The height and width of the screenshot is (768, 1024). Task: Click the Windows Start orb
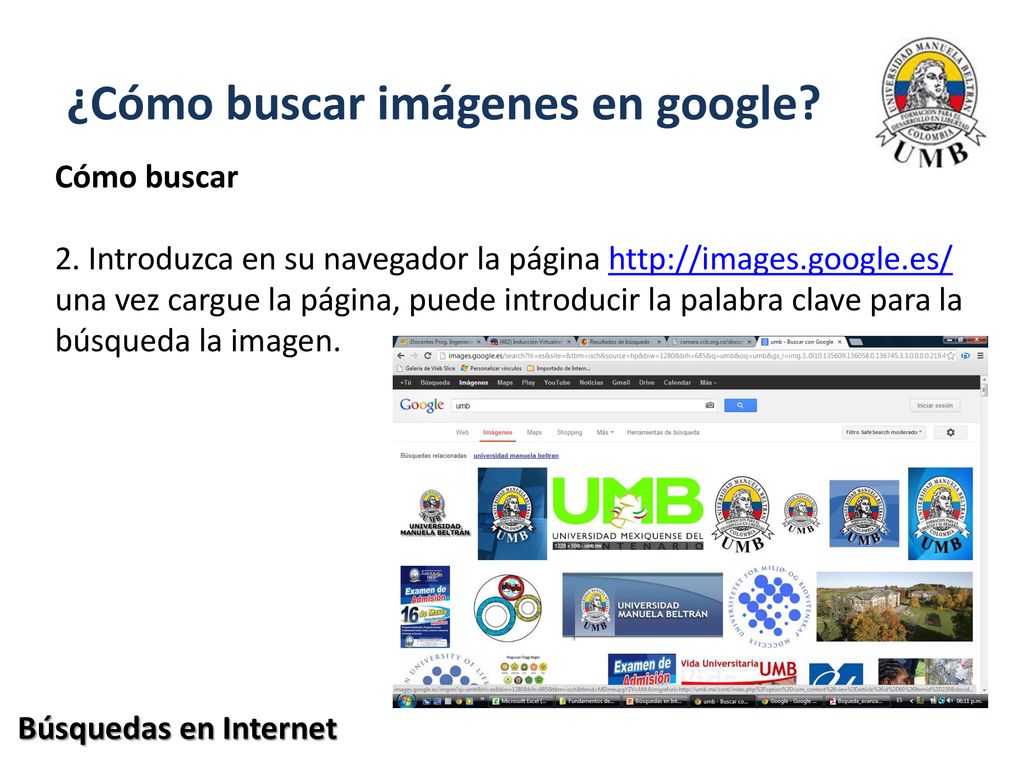click(x=406, y=701)
